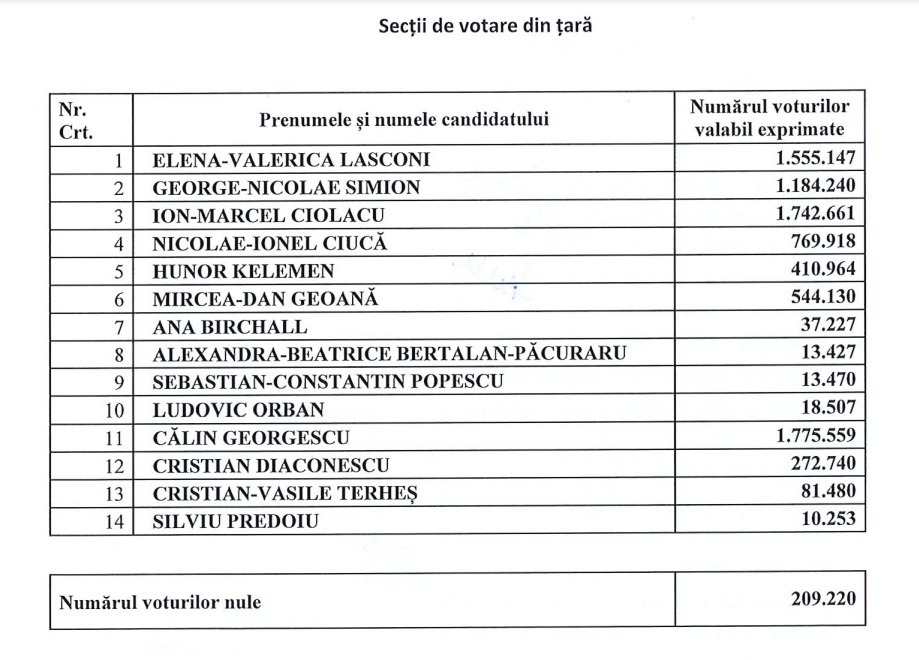Click the "Secții de votare din țară" heading
Screen dimensions: 919x660
click(x=485, y=26)
